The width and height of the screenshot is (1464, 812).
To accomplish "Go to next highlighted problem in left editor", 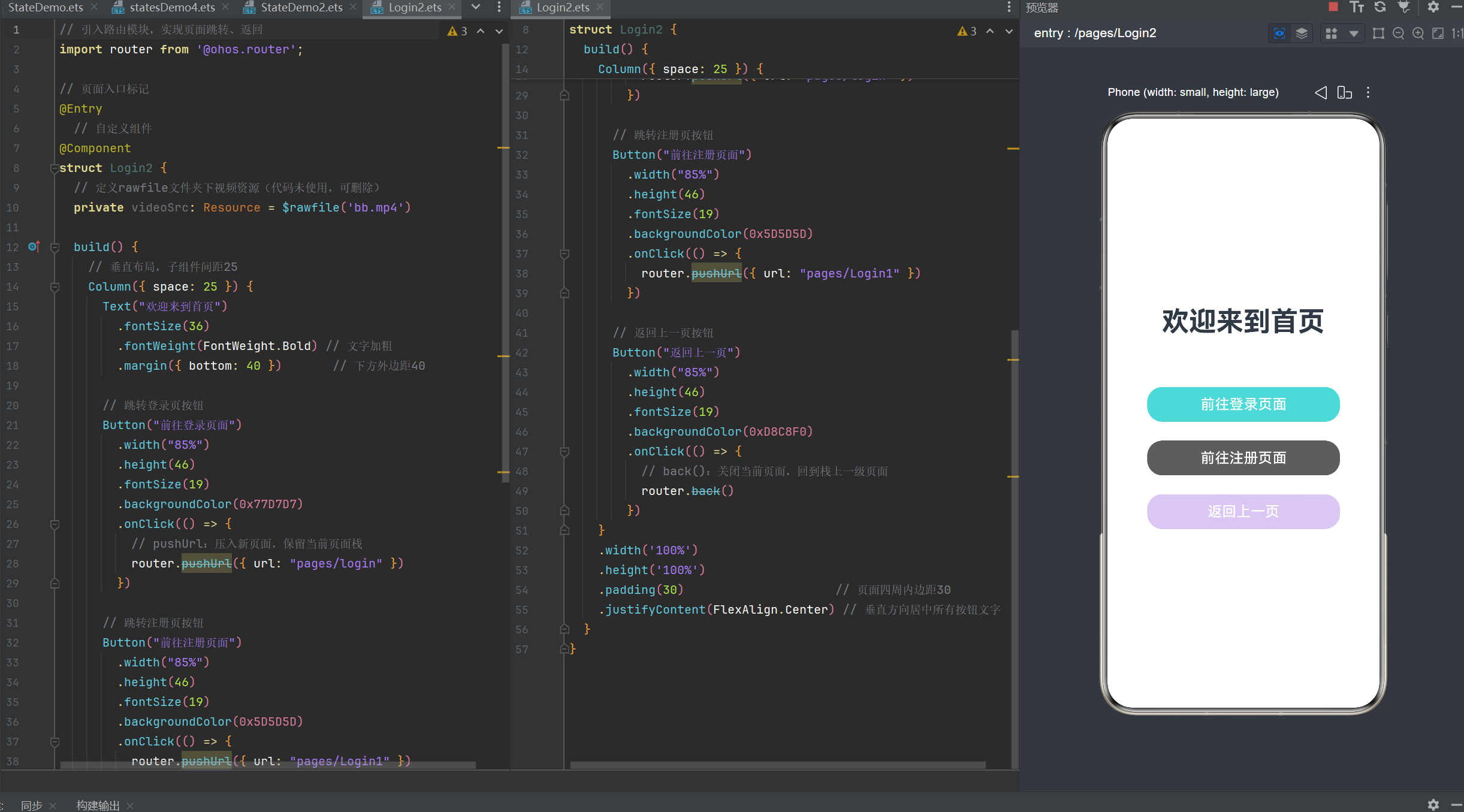I will (x=499, y=31).
